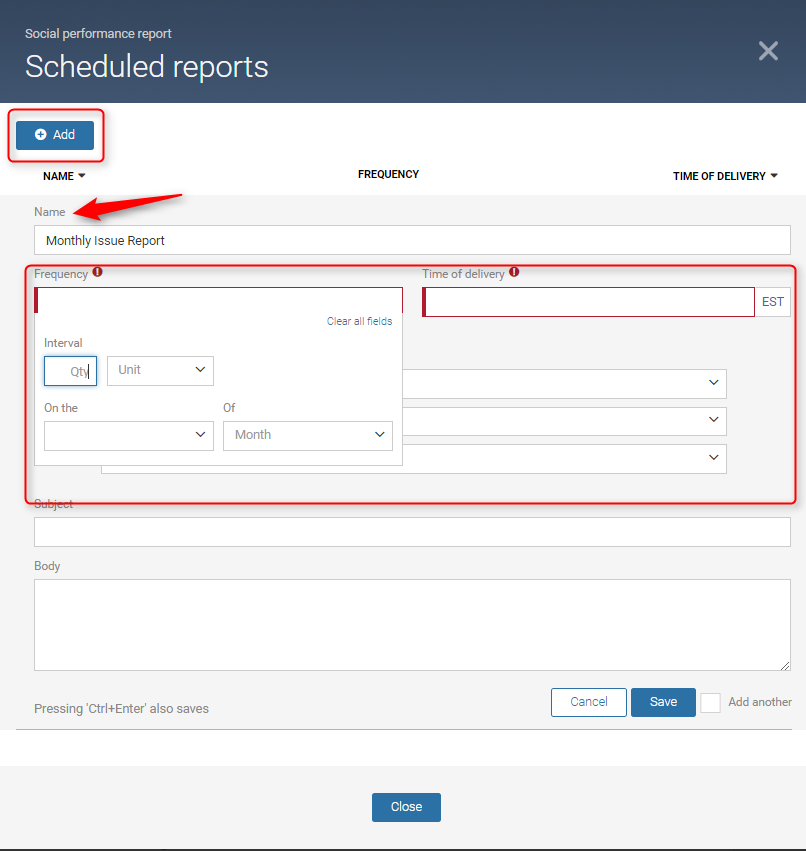The height and width of the screenshot is (851, 806).
Task: Click the 'Pressing Ctrl+Enter also saves' hint
Action: pos(122,709)
